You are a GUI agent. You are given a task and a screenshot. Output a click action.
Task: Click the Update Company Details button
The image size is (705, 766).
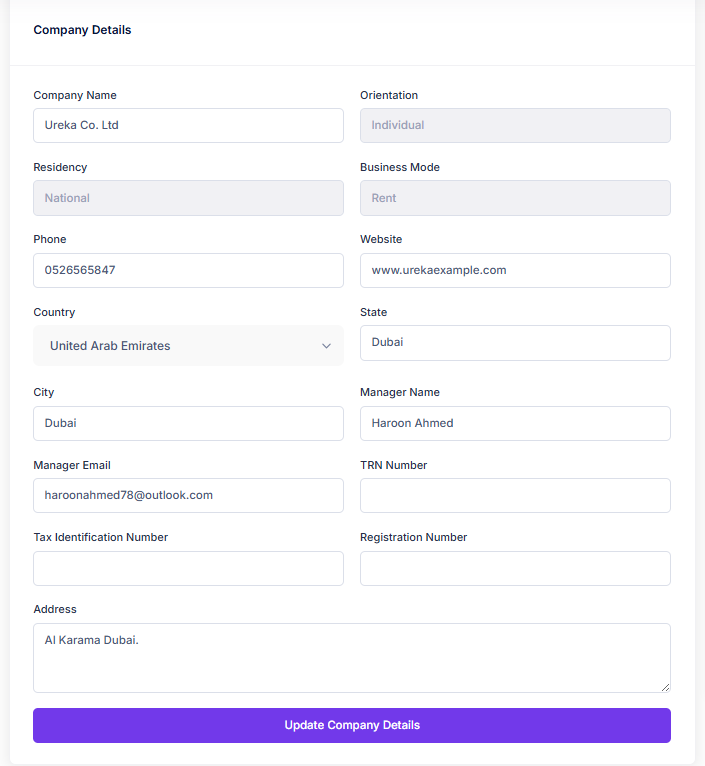click(352, 725)
